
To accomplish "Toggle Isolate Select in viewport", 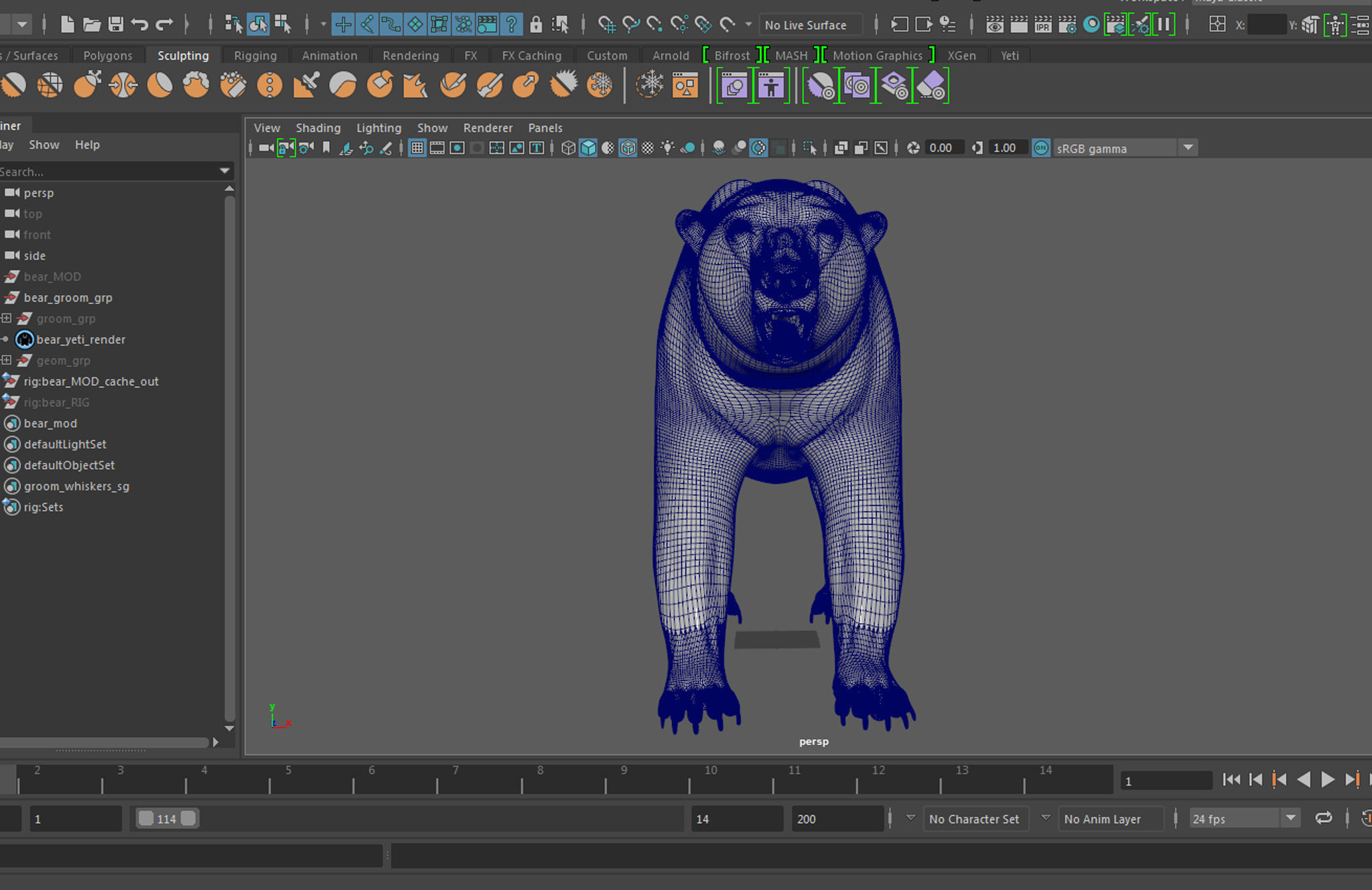I will (810, 148).
